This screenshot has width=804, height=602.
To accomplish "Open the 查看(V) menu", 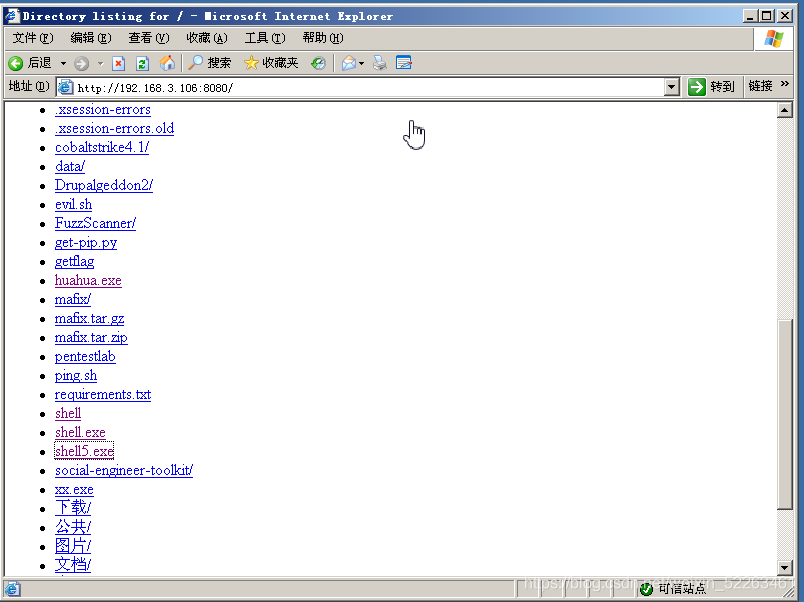I will pos(149,38).
